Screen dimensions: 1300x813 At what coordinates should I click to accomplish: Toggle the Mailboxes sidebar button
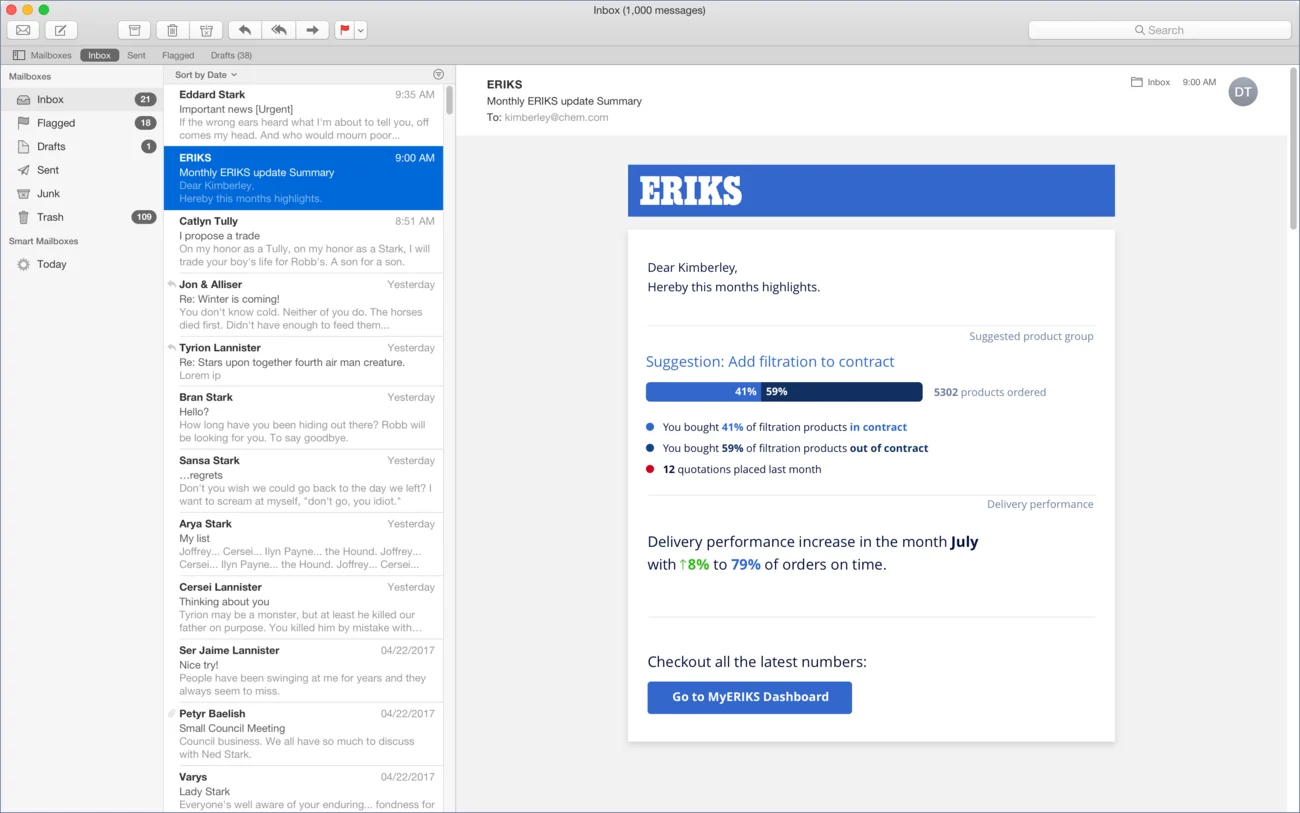(x=42, y=55)
